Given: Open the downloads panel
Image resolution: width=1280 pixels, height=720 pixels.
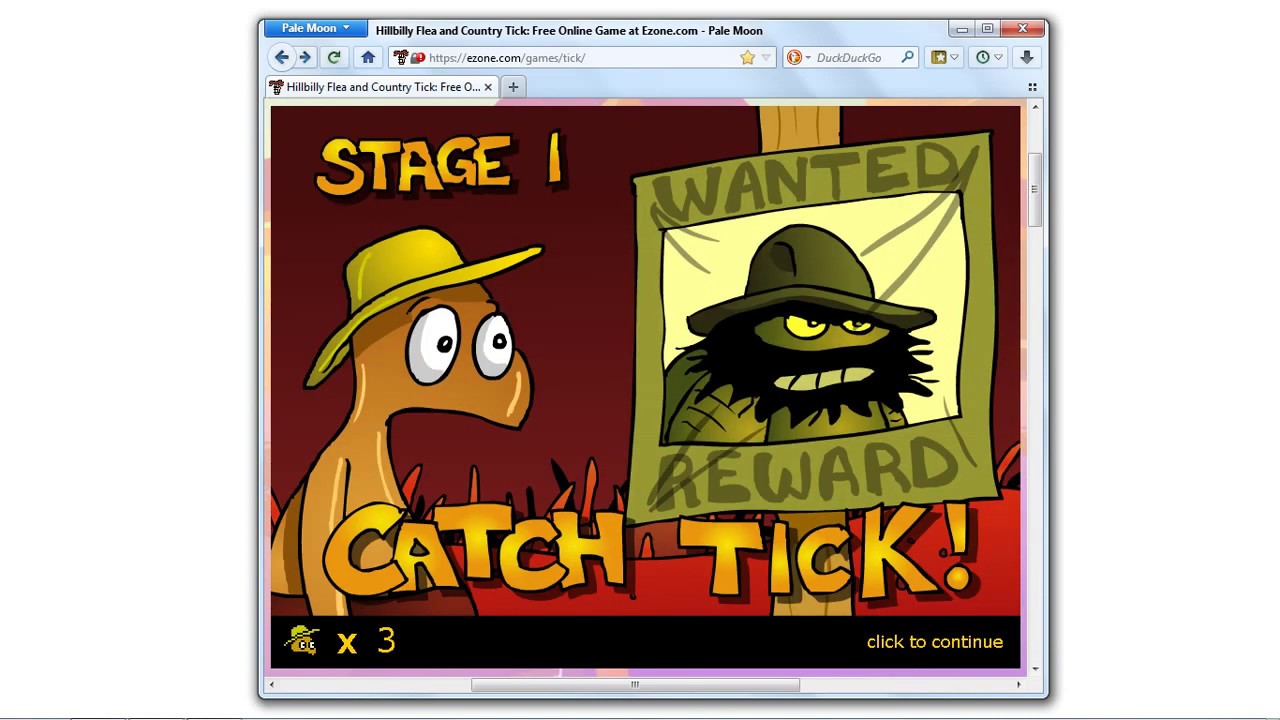Looking at the screenshot, I should [x=1027, y=57].
